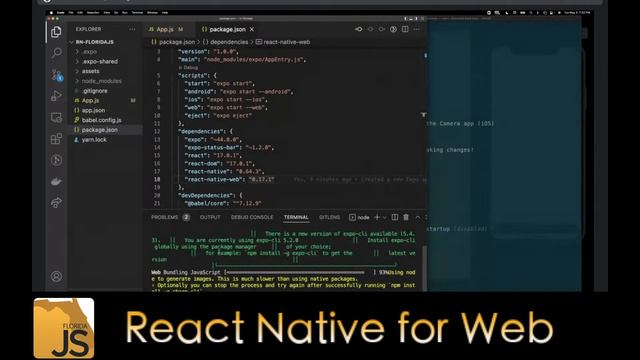Click the Split Editor Right icon
This screenshot has height=360, width=640.
pyautogui.click(x=405, y=29)
